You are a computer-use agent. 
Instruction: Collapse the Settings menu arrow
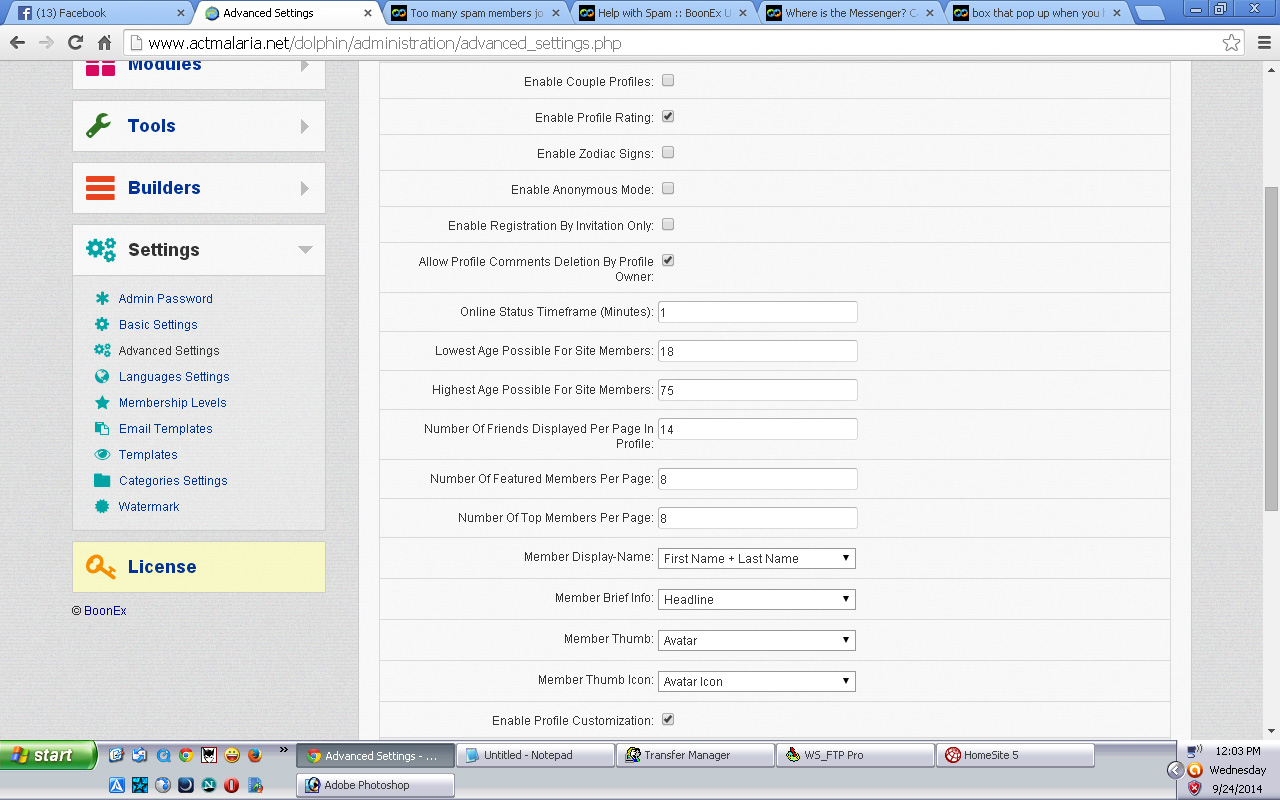tap(305, 250)
